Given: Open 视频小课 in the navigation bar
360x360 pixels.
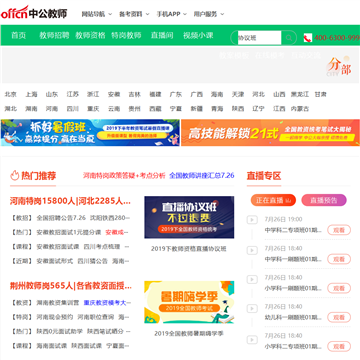Looking at the screenshot, I should 198,35.
